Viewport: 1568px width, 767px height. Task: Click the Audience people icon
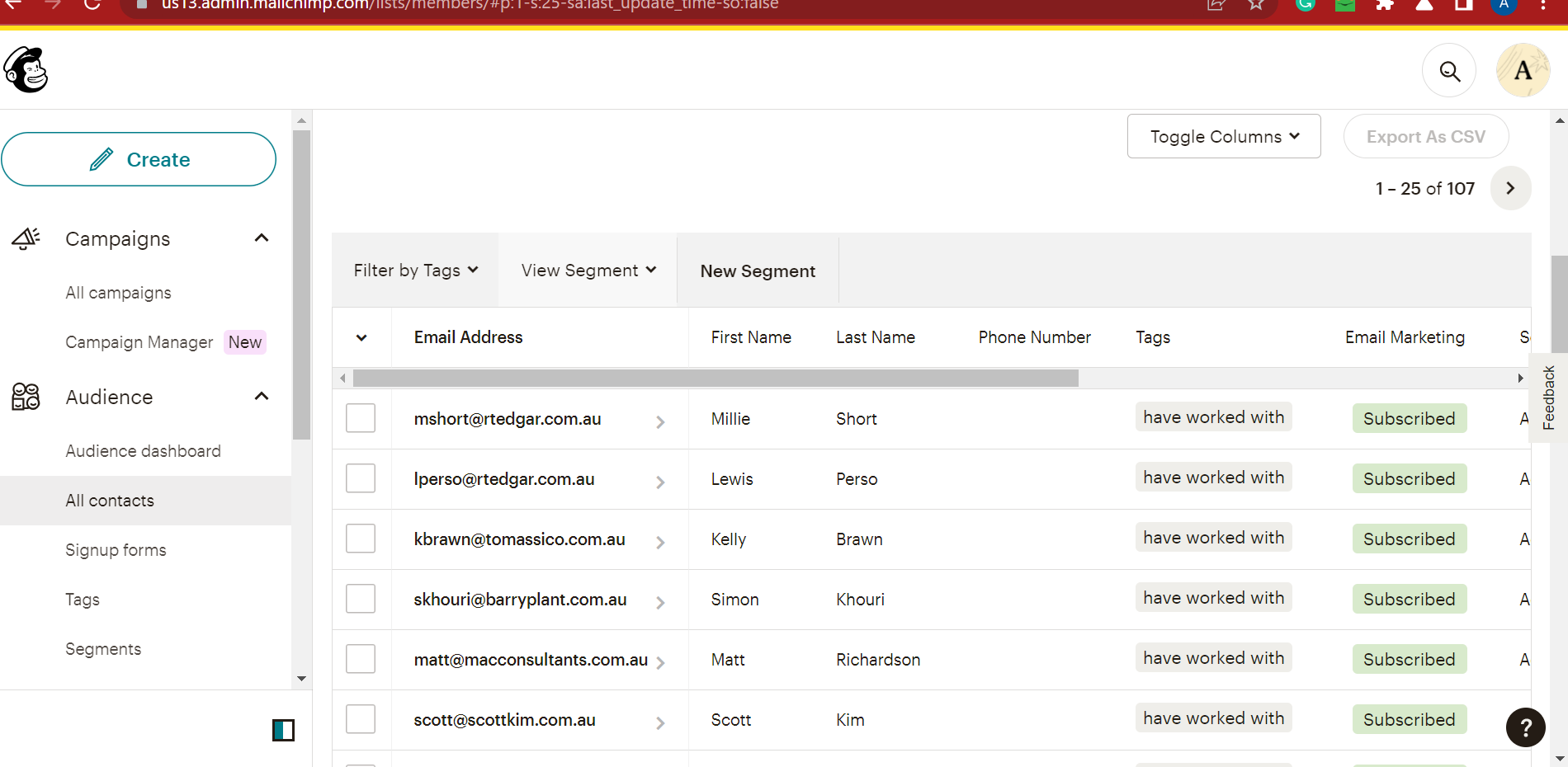[26, 397]
